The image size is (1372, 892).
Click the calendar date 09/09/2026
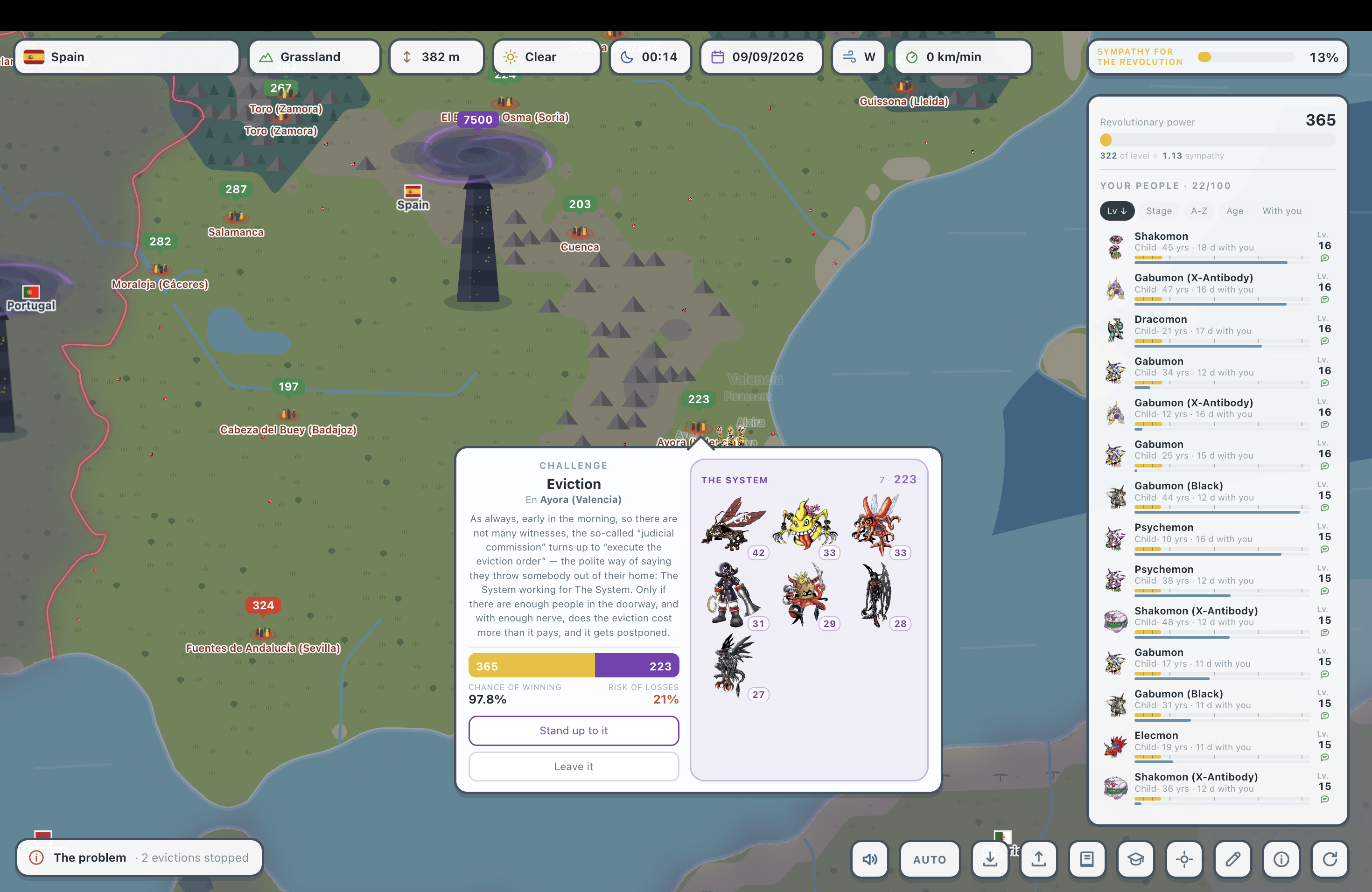click(761, 56)
